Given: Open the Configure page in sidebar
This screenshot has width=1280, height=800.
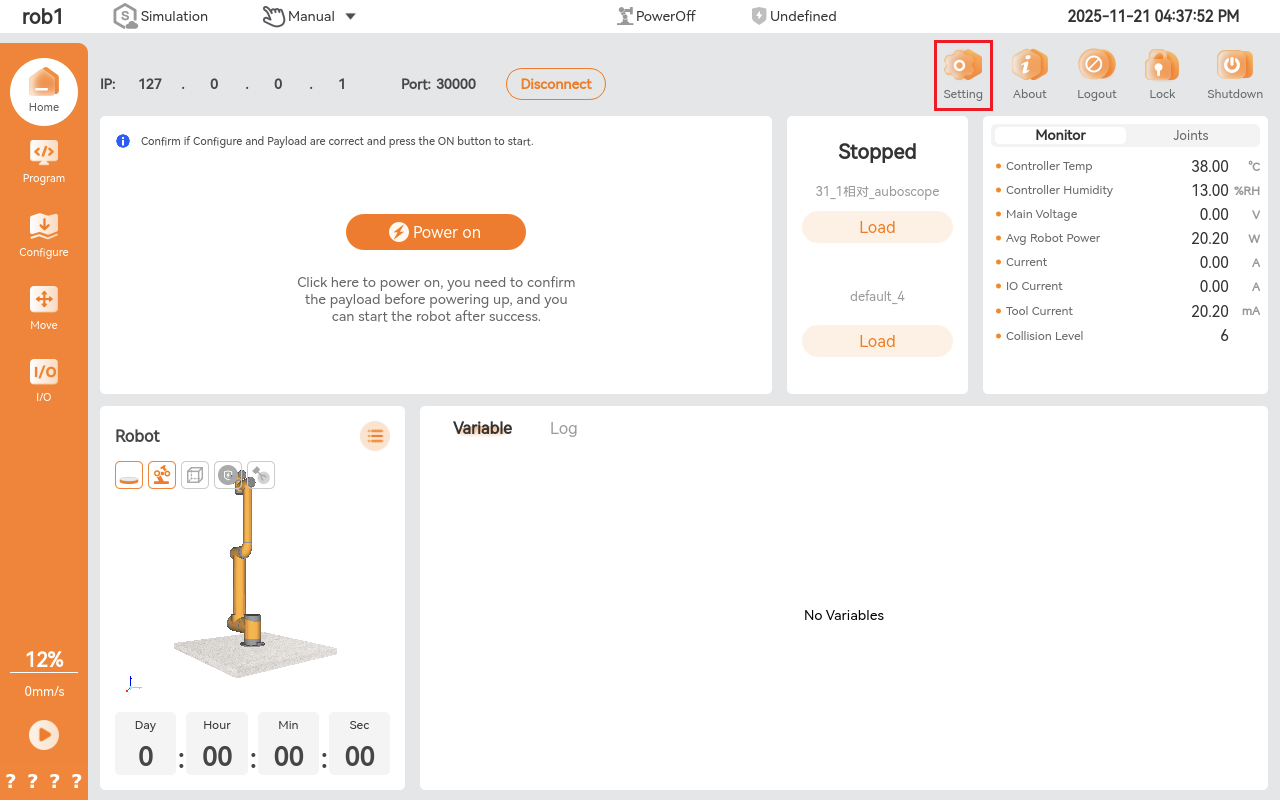Looking at the screenshot, I should point(44,235).
